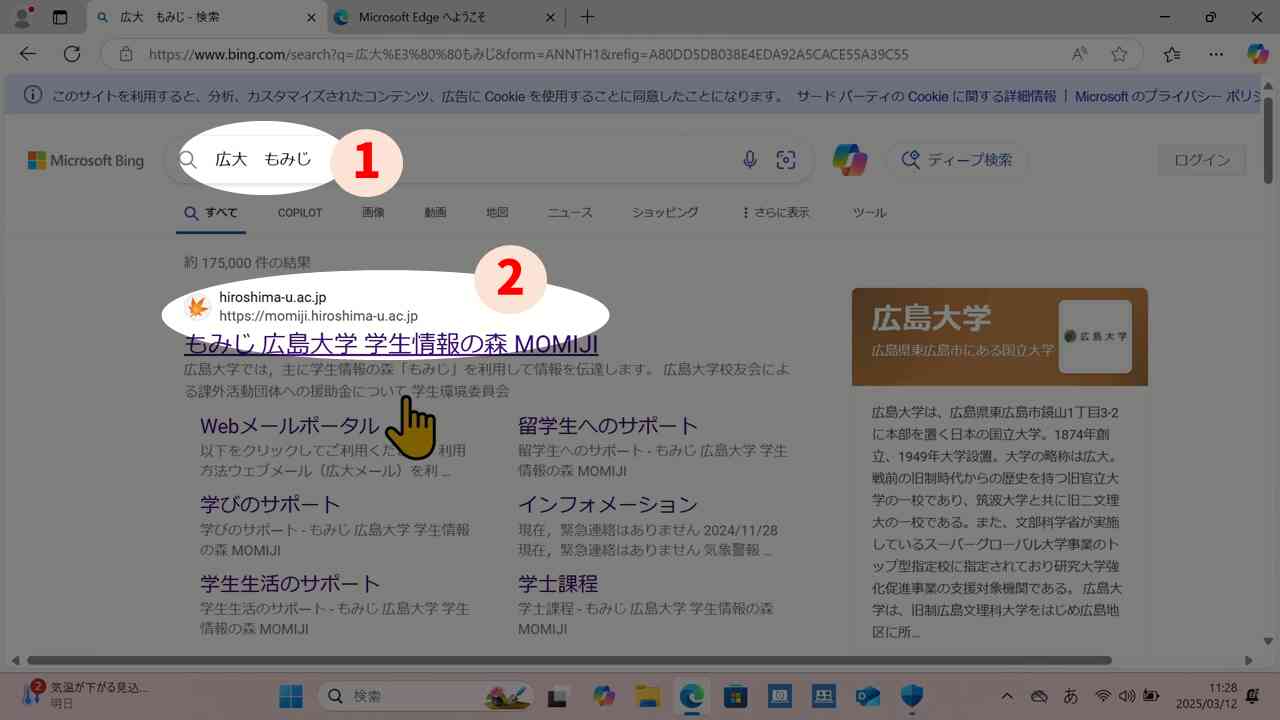Screen dimensions: 1280x720
Task: Go back to previous page
Action: 27,54
